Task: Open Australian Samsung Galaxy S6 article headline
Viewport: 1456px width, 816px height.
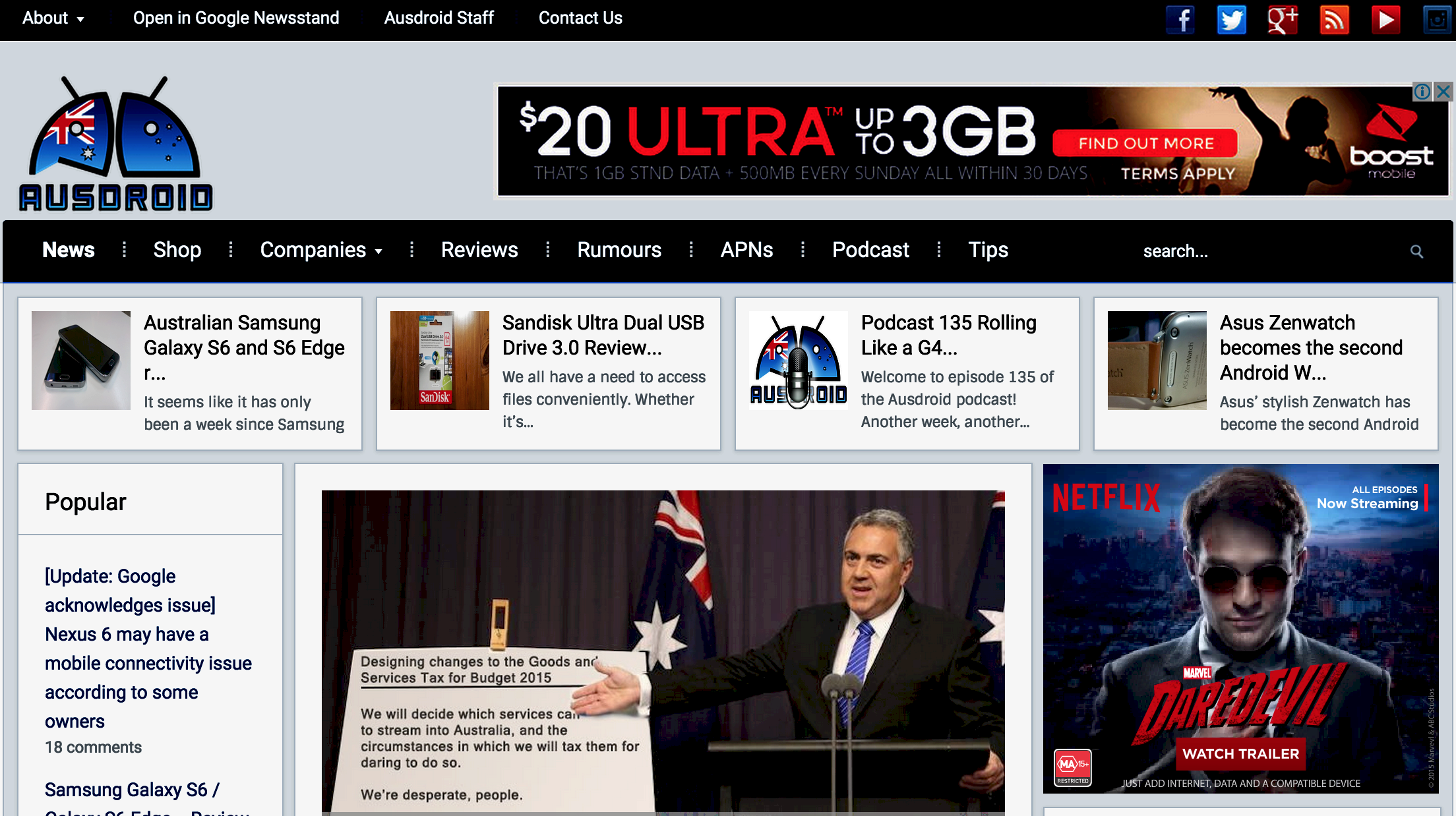Action: point(244,347)
